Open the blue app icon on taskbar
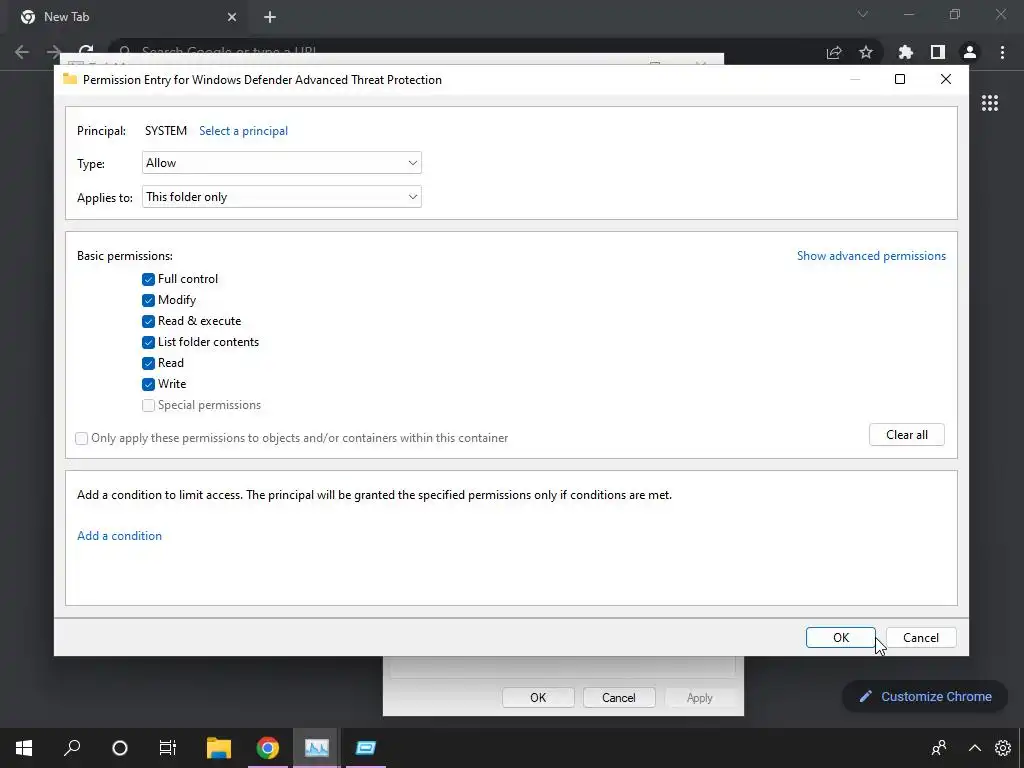Viewport: 1024px width, 768px height. coord(366,748)
